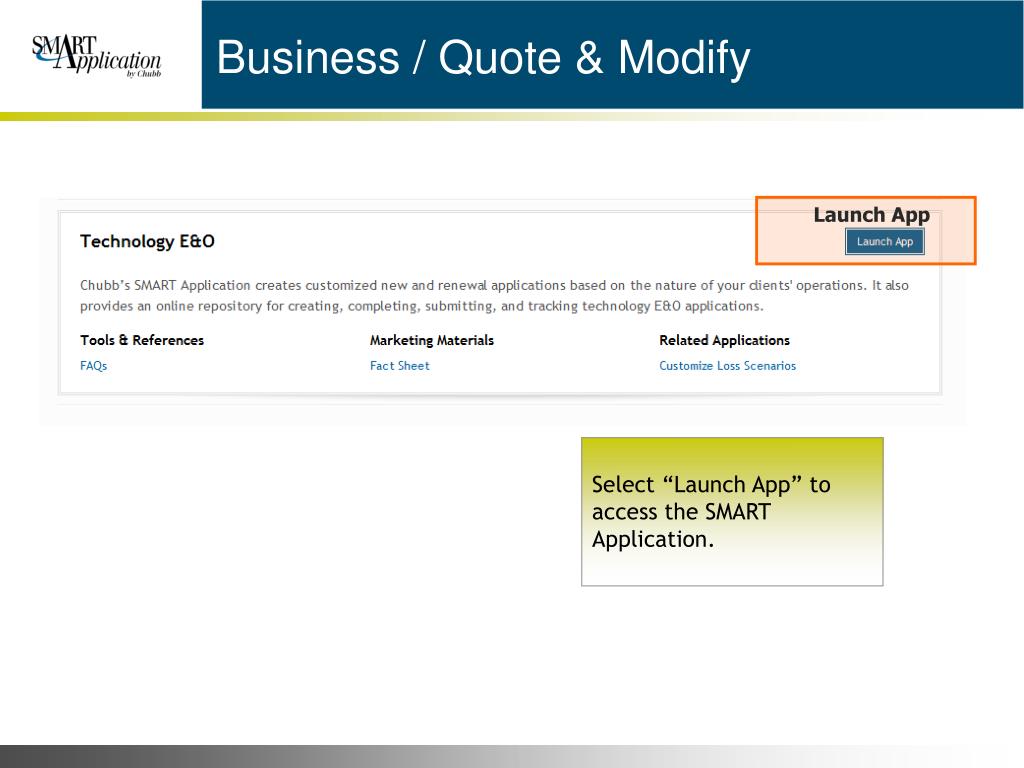
Task: Click the Business / Quote & Modify title
Action: [x=483, y=57]
